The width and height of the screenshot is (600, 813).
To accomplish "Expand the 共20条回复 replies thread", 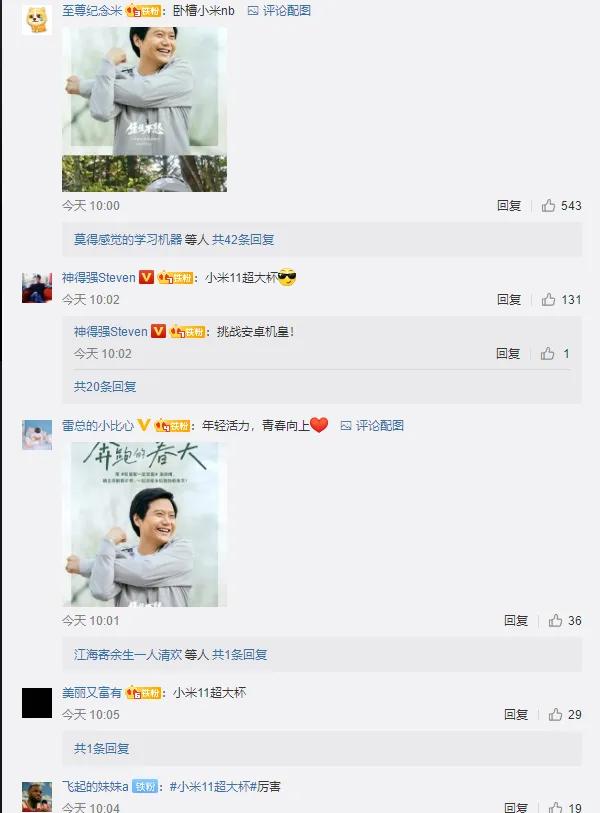I will [105, 386].
